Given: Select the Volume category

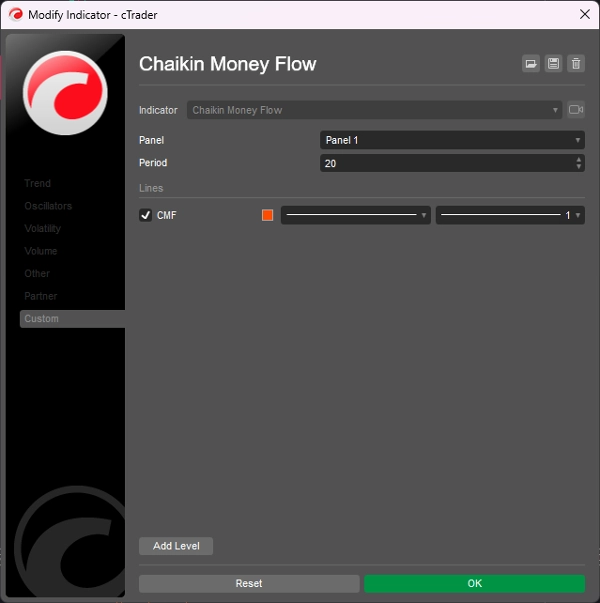Looking at the screenshot, I should pyautogui.click(x=41, y=251).
